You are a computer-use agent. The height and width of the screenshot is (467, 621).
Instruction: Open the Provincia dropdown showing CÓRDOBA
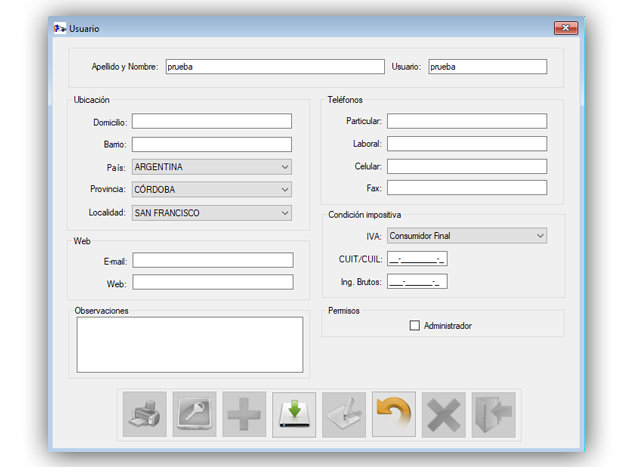tap(212, 189)
